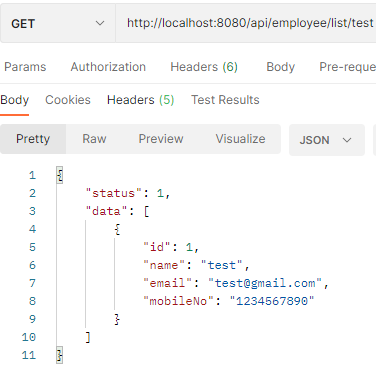Click the "name" key on line 6
This screenshot has width=376, height=372.
pyautogui.click(x=164, y=265)
